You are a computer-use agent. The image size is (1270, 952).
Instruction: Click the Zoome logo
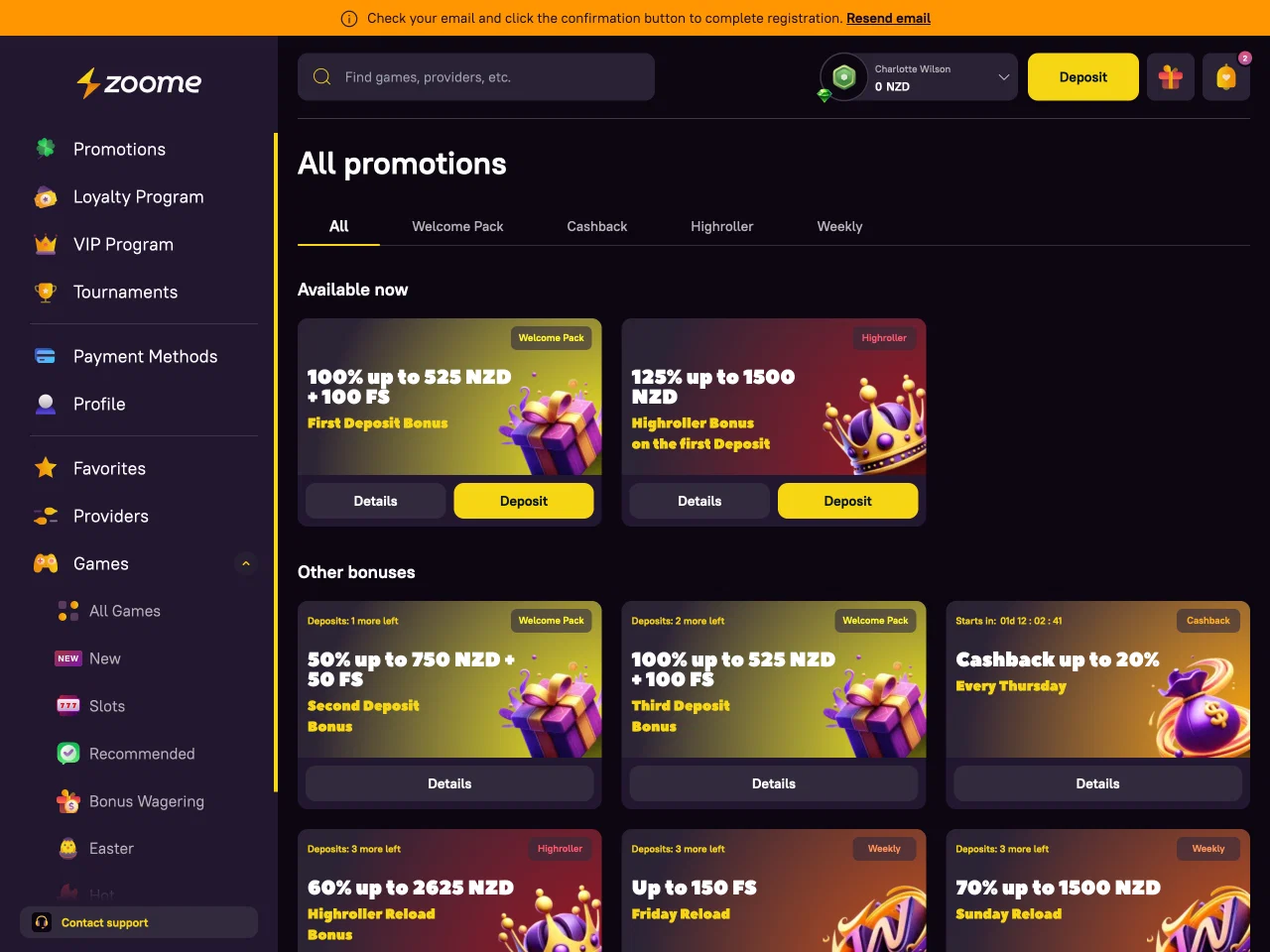(139, 82)
